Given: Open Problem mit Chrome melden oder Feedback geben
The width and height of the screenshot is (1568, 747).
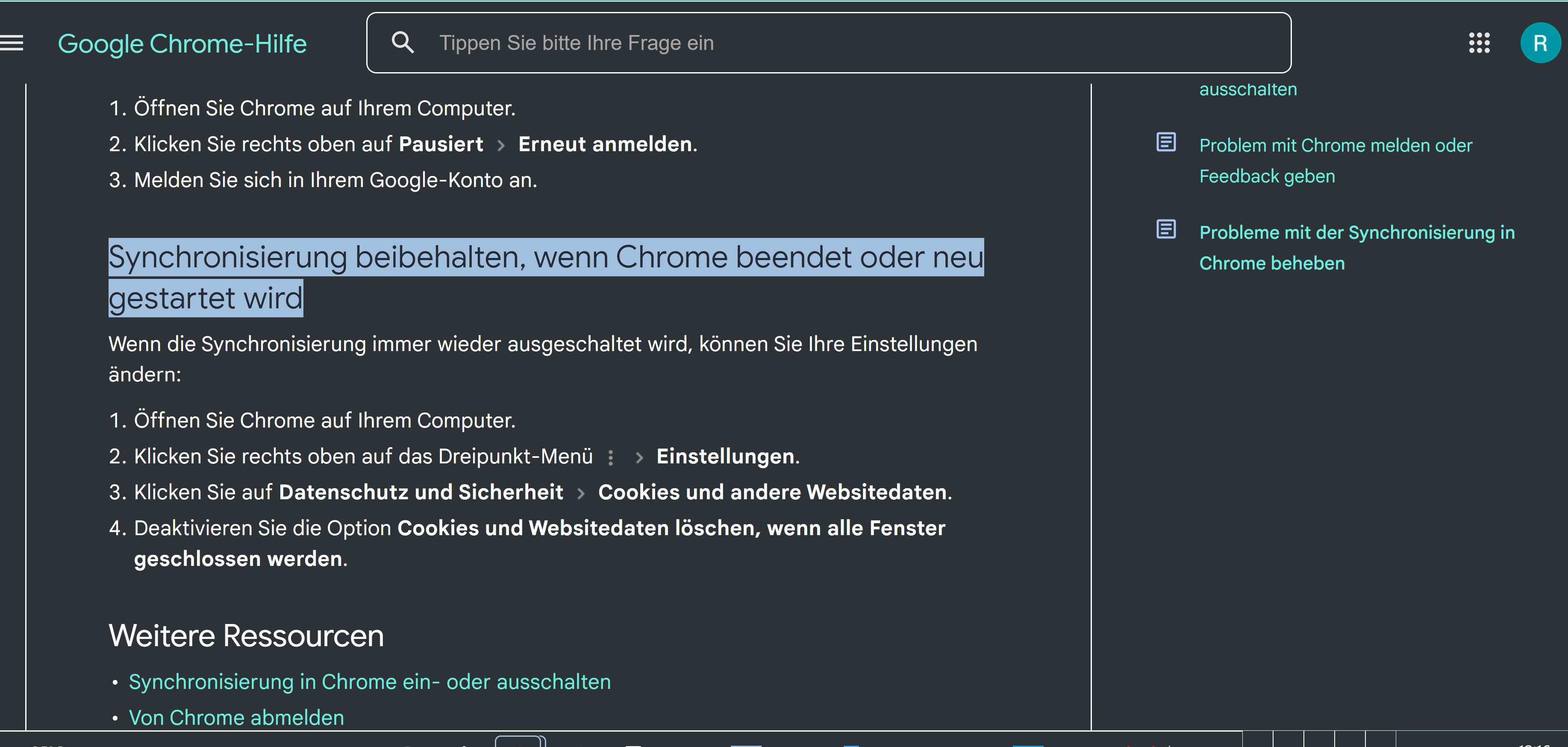Looking at the screenshot, I should [x=1336, y=161].
